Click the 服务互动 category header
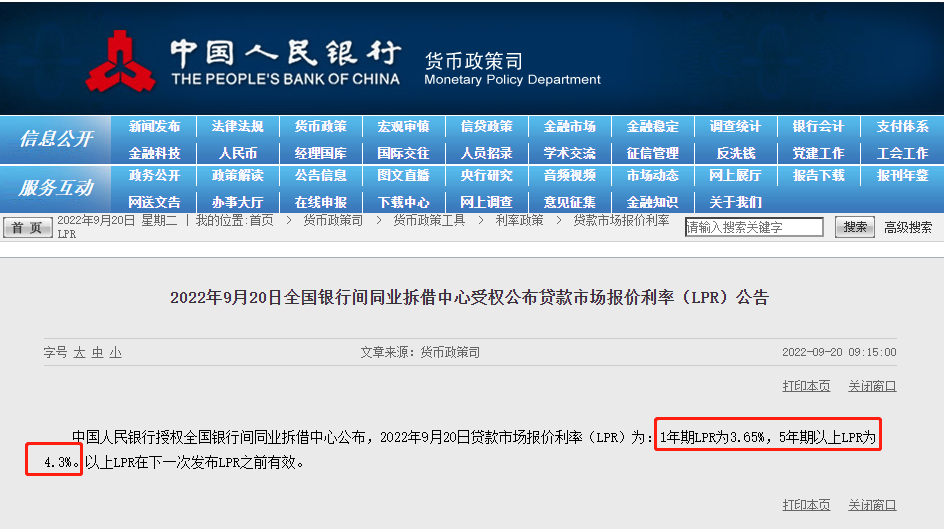 click(55, 188)
